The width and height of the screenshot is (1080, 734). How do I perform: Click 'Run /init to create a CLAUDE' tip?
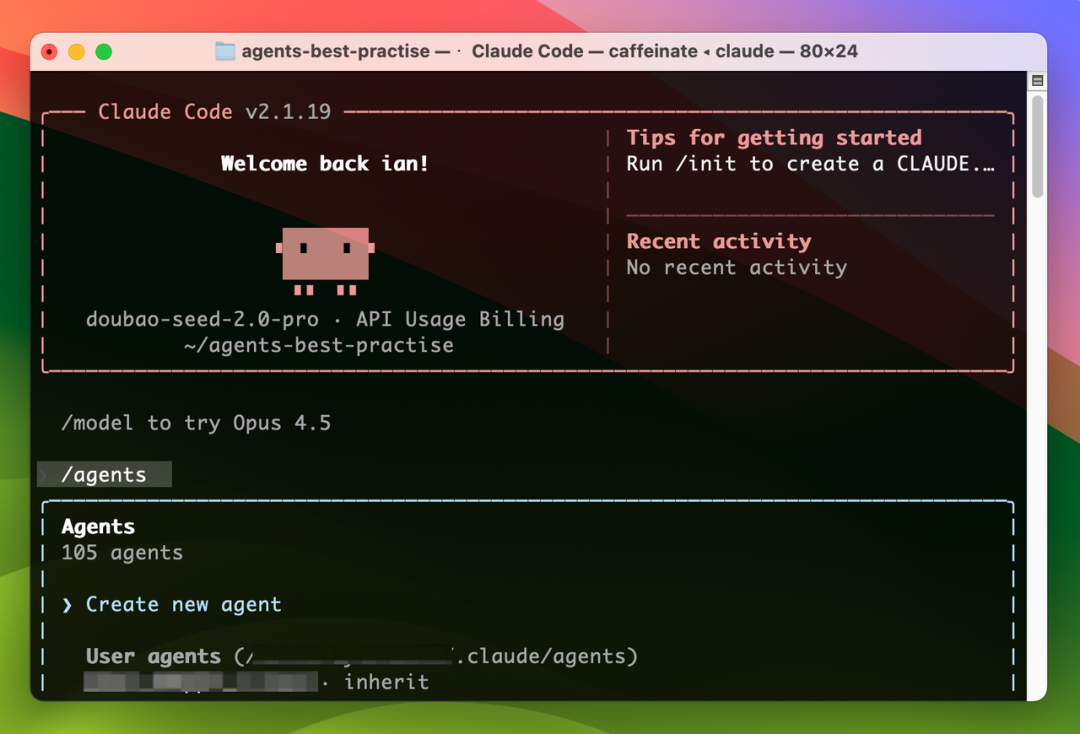click(x=810, y=164)
